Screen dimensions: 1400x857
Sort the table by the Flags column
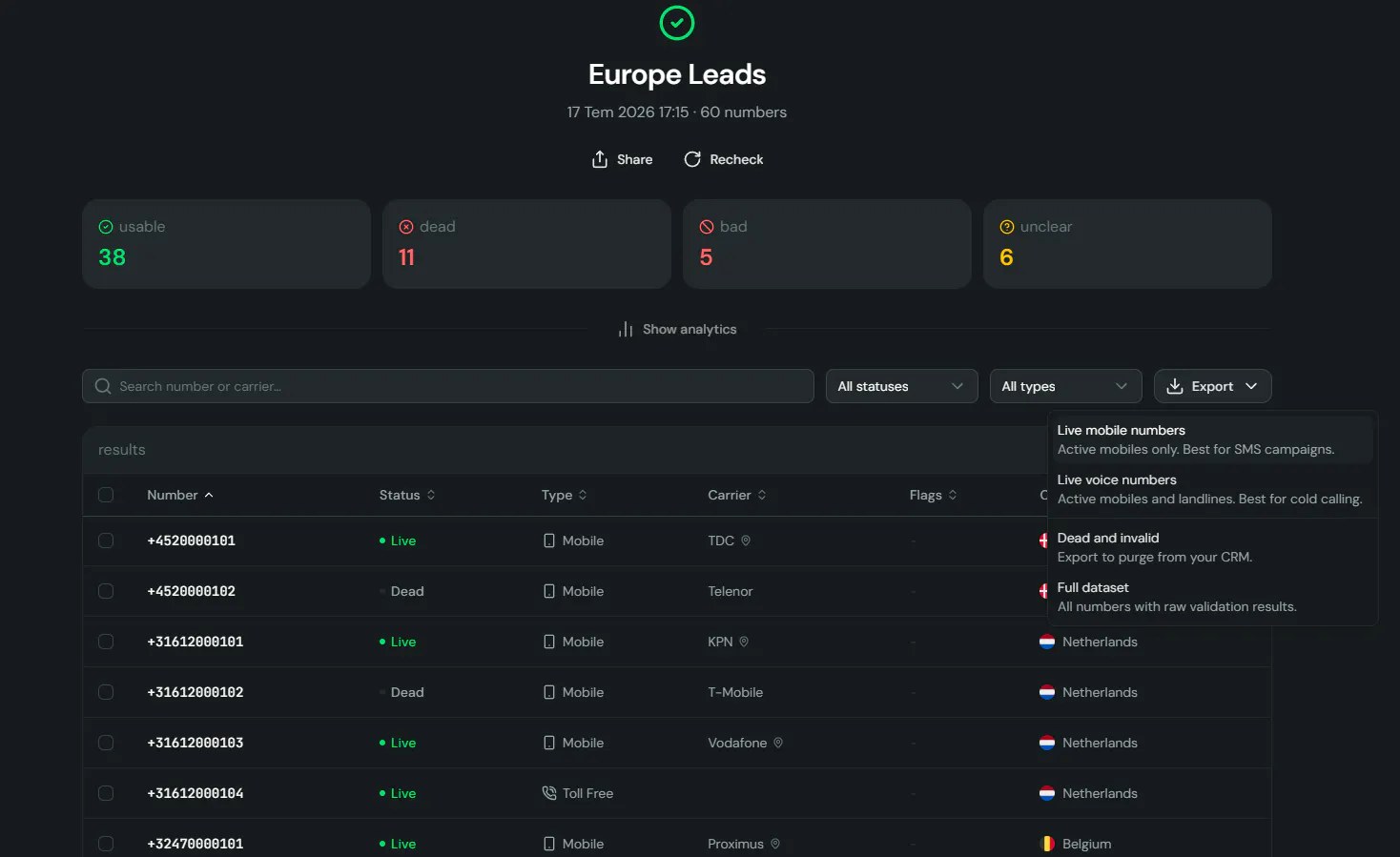[x=934, y=495]
